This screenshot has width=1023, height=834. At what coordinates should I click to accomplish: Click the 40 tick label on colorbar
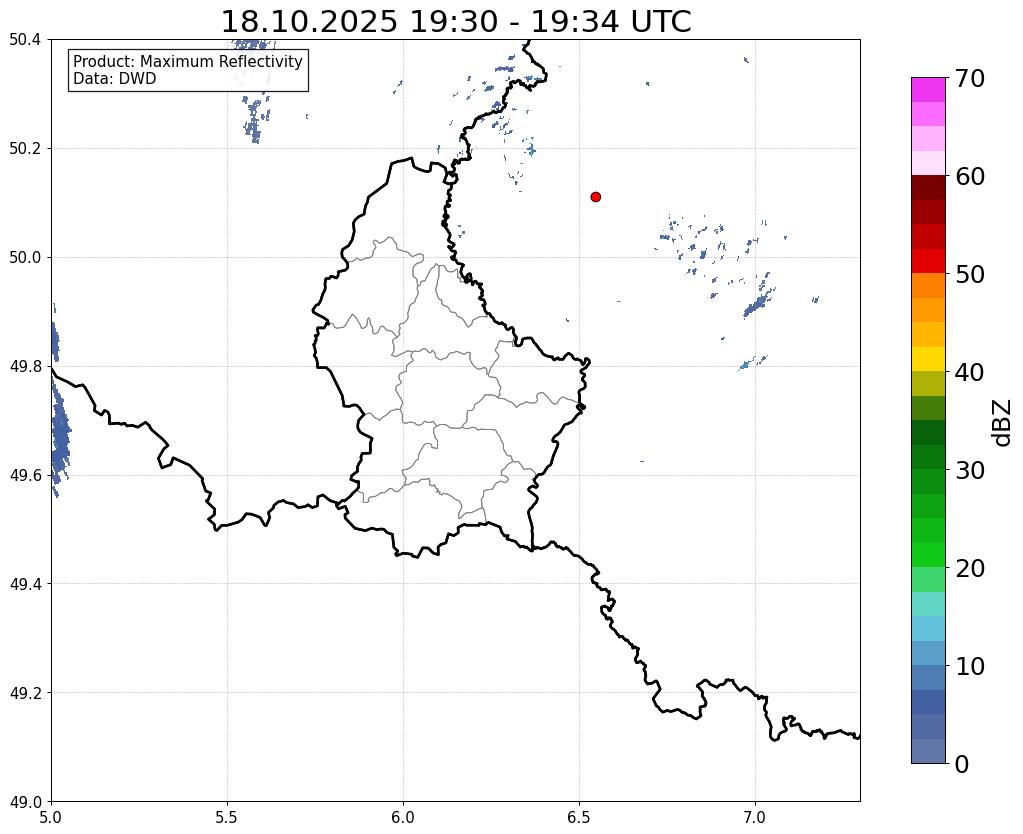970,372
